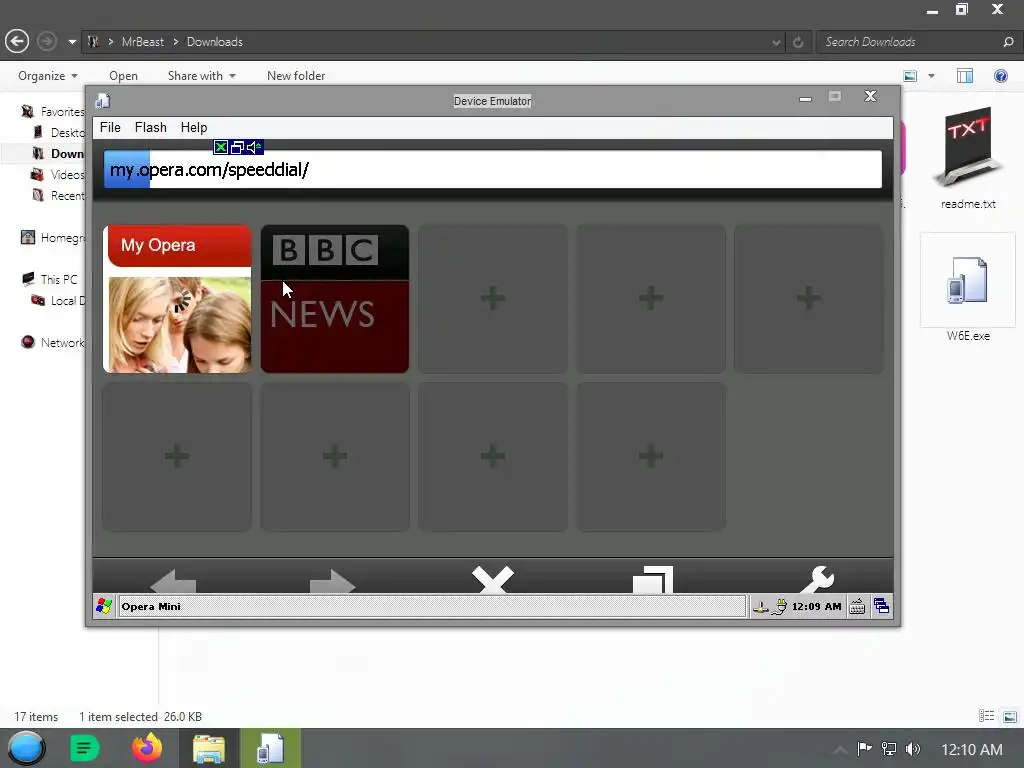Click the green X overlay icon
This screenshot has height=768, width=1024.
coord(221,147)
